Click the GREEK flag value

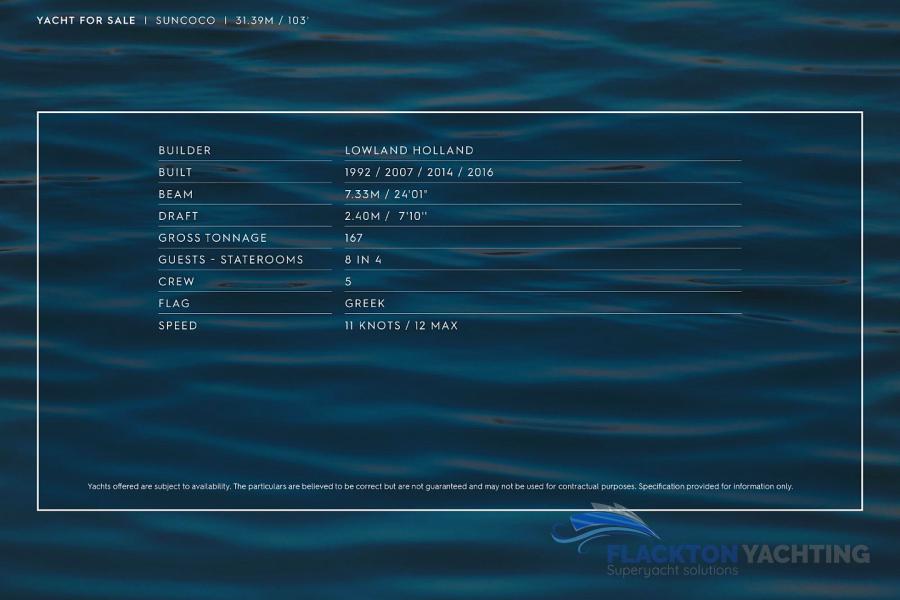[365, 304]
